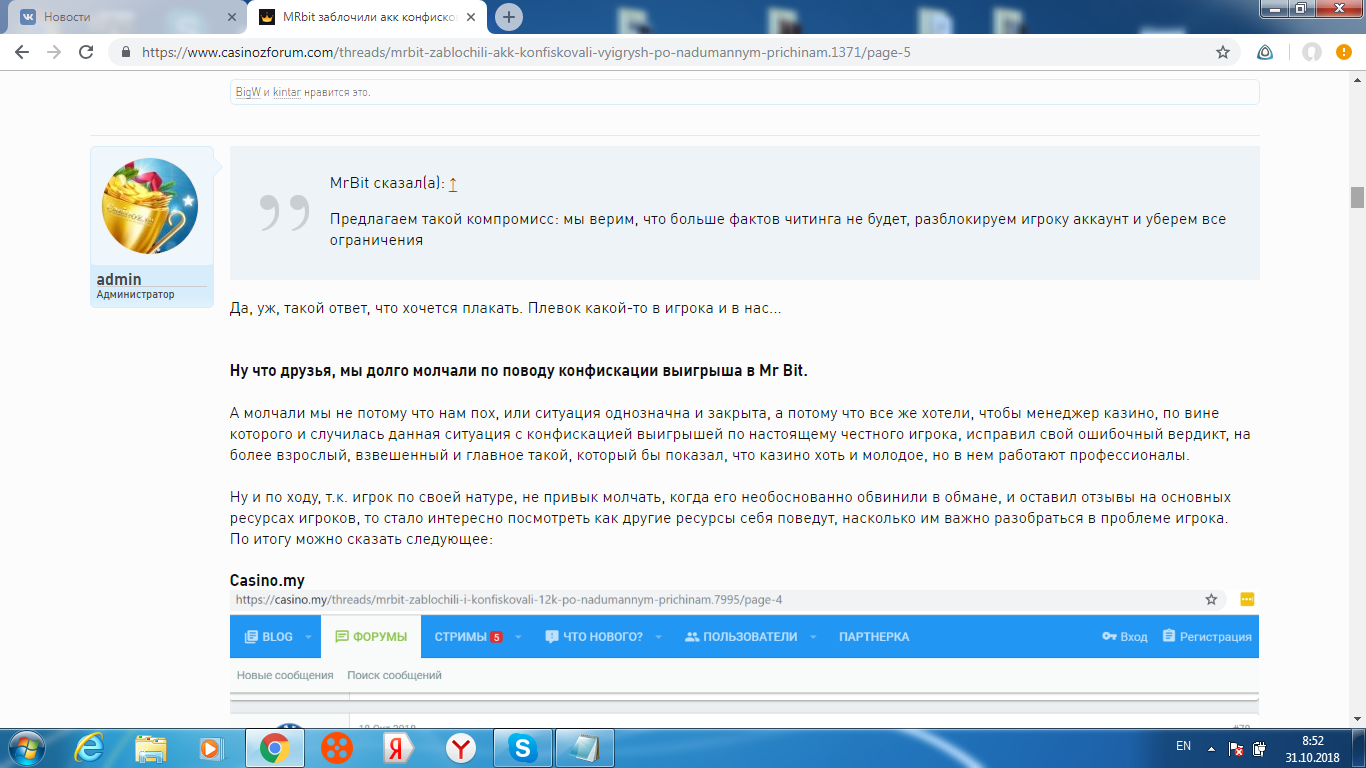Expand BLOG dropdown arrow
Viewport: 1366px width, 768px height.
308,636
